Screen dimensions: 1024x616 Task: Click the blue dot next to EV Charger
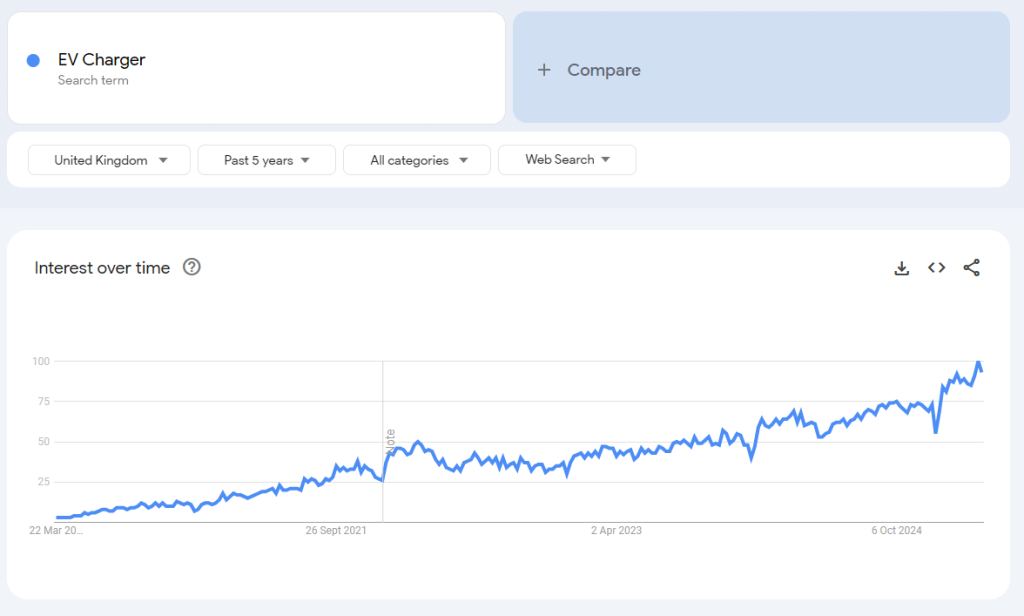(x=33, y=61)
